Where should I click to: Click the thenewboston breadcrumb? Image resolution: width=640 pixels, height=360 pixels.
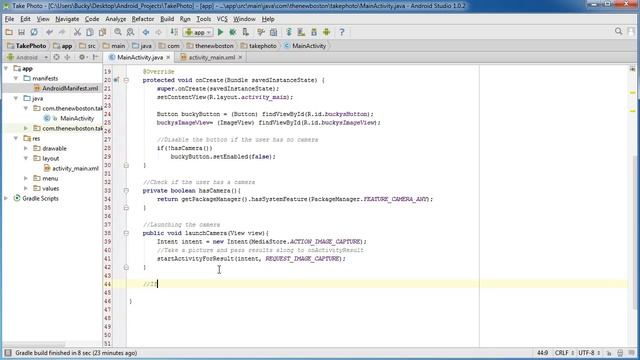point(210,46)
